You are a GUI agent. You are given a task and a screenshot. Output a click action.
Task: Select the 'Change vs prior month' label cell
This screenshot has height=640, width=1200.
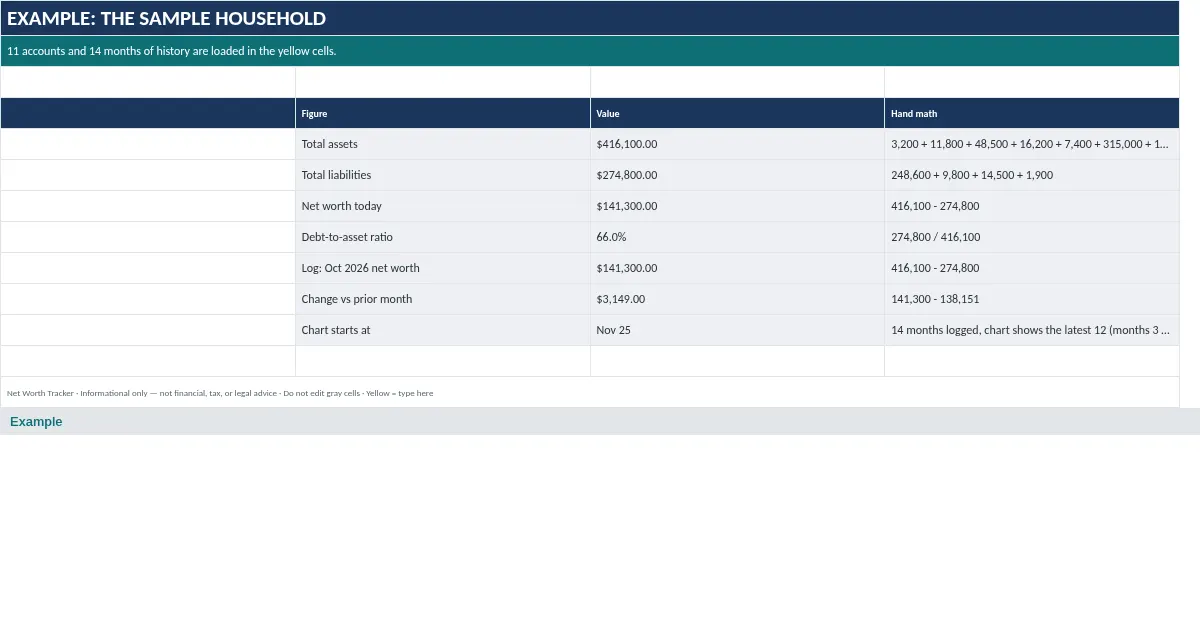443,299
